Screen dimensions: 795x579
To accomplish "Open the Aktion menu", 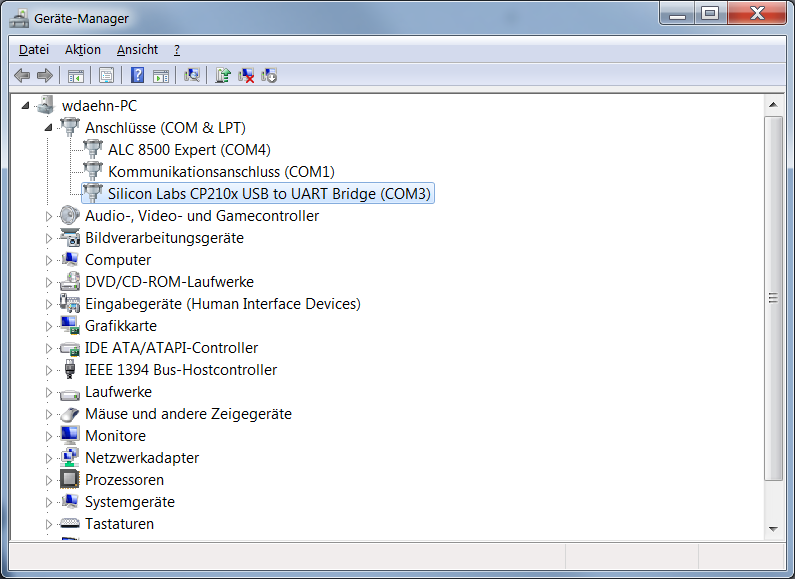I will coord(83,49).
